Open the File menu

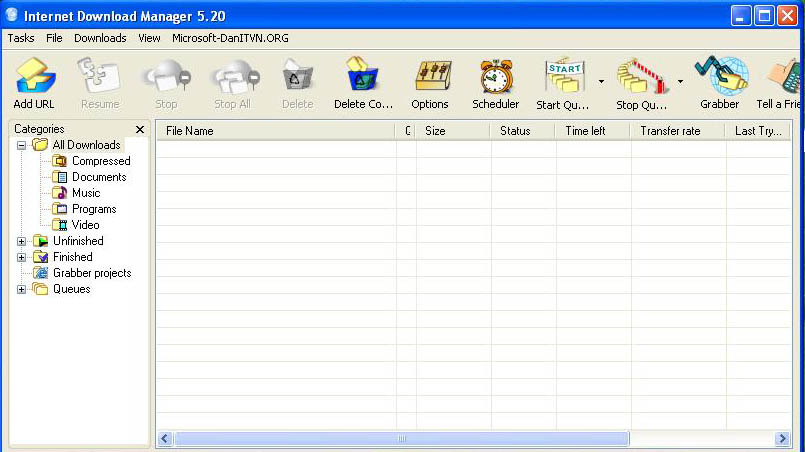[54, 38]
